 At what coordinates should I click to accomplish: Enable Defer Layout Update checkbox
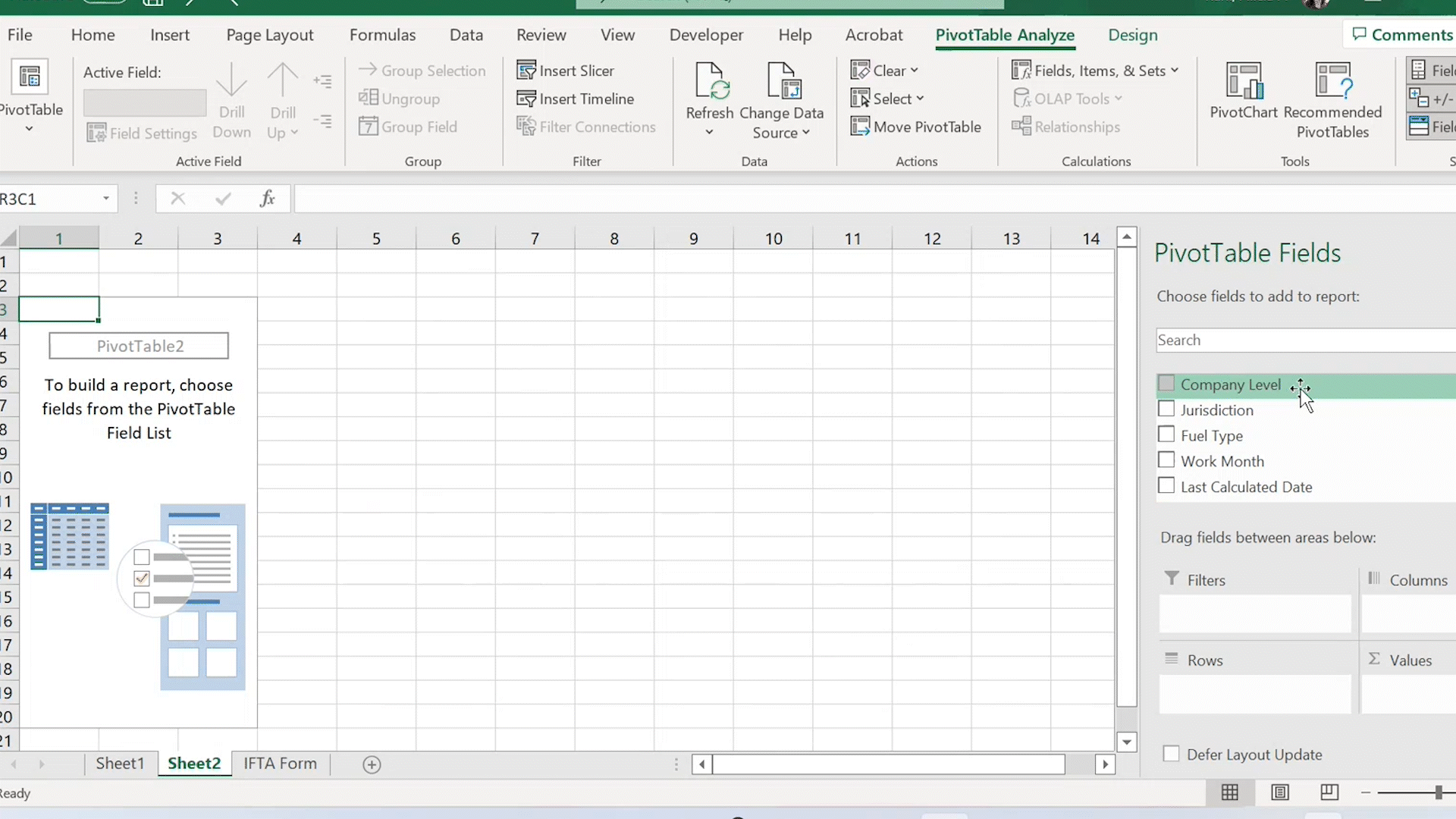click(x=1172, y=755)
